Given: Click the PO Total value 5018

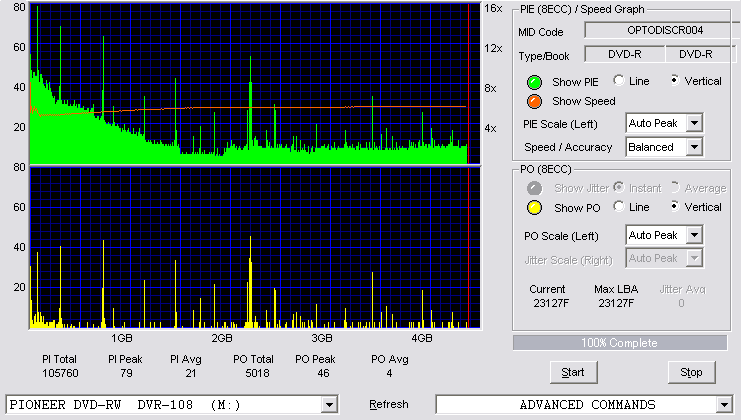Looking at the screenshot, I should click(257, 373).
